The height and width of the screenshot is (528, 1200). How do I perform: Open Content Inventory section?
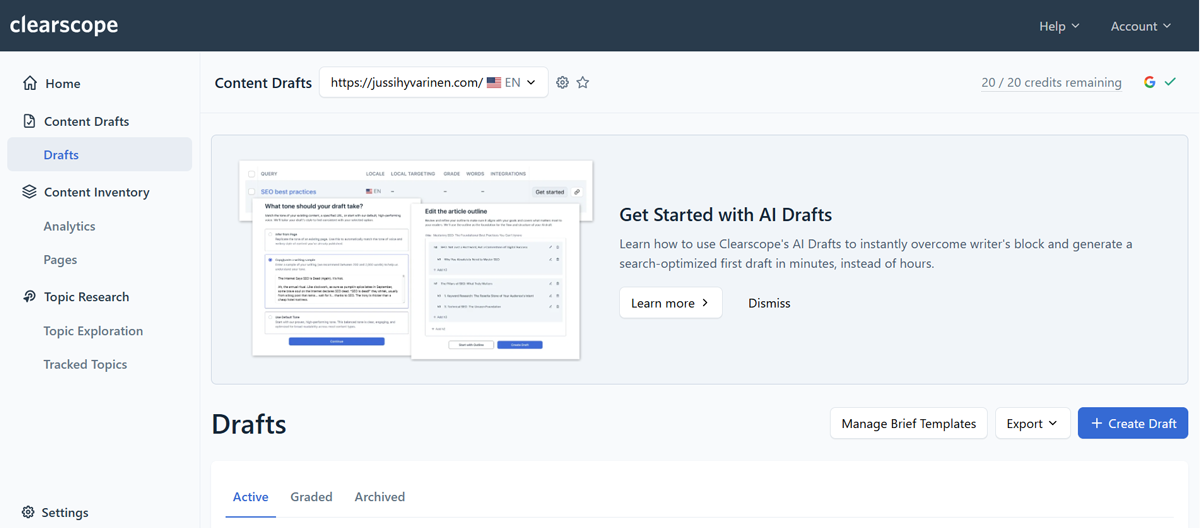tap(96, 192)
